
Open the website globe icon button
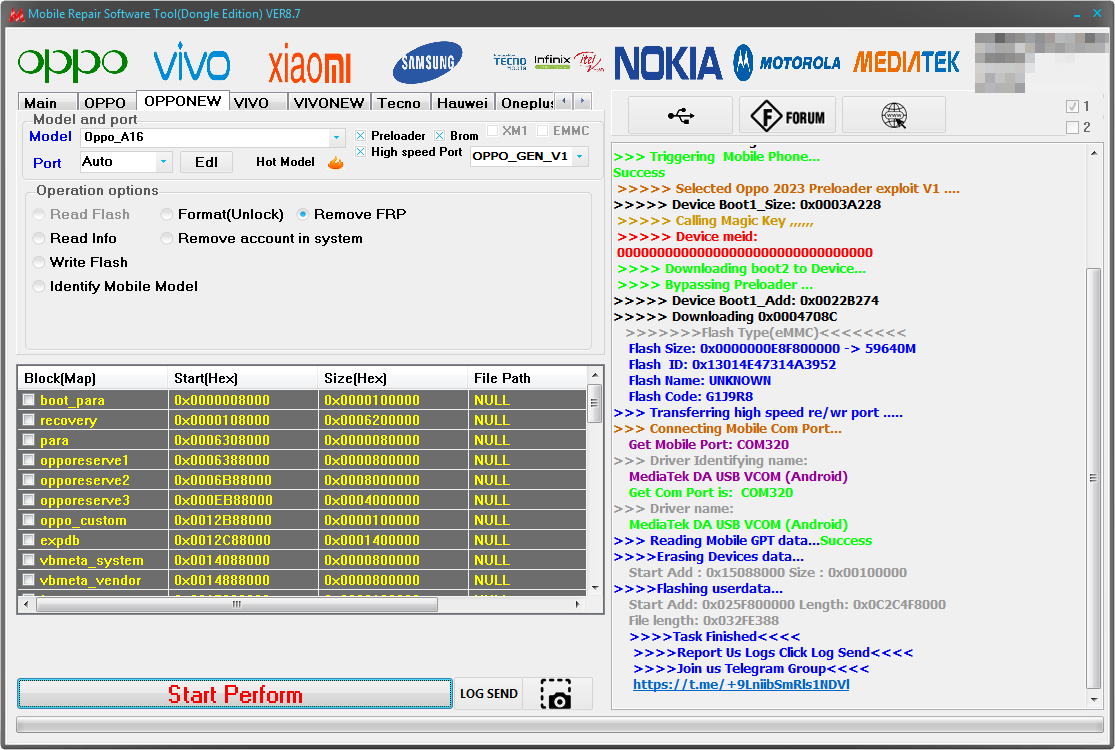click(x=894, y=115)
